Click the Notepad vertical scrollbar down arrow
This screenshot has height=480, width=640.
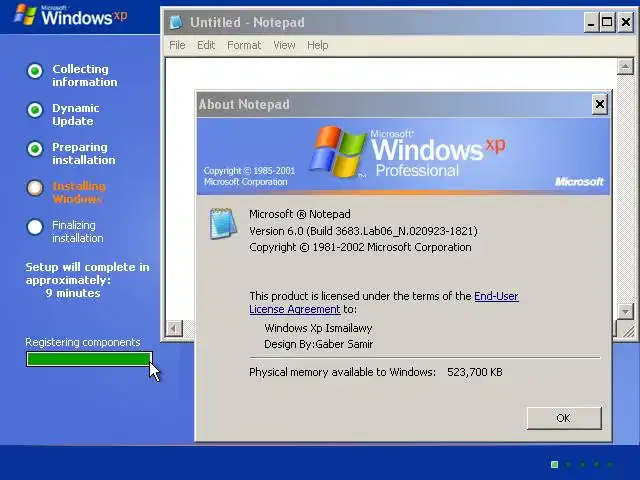coord(625,311)
